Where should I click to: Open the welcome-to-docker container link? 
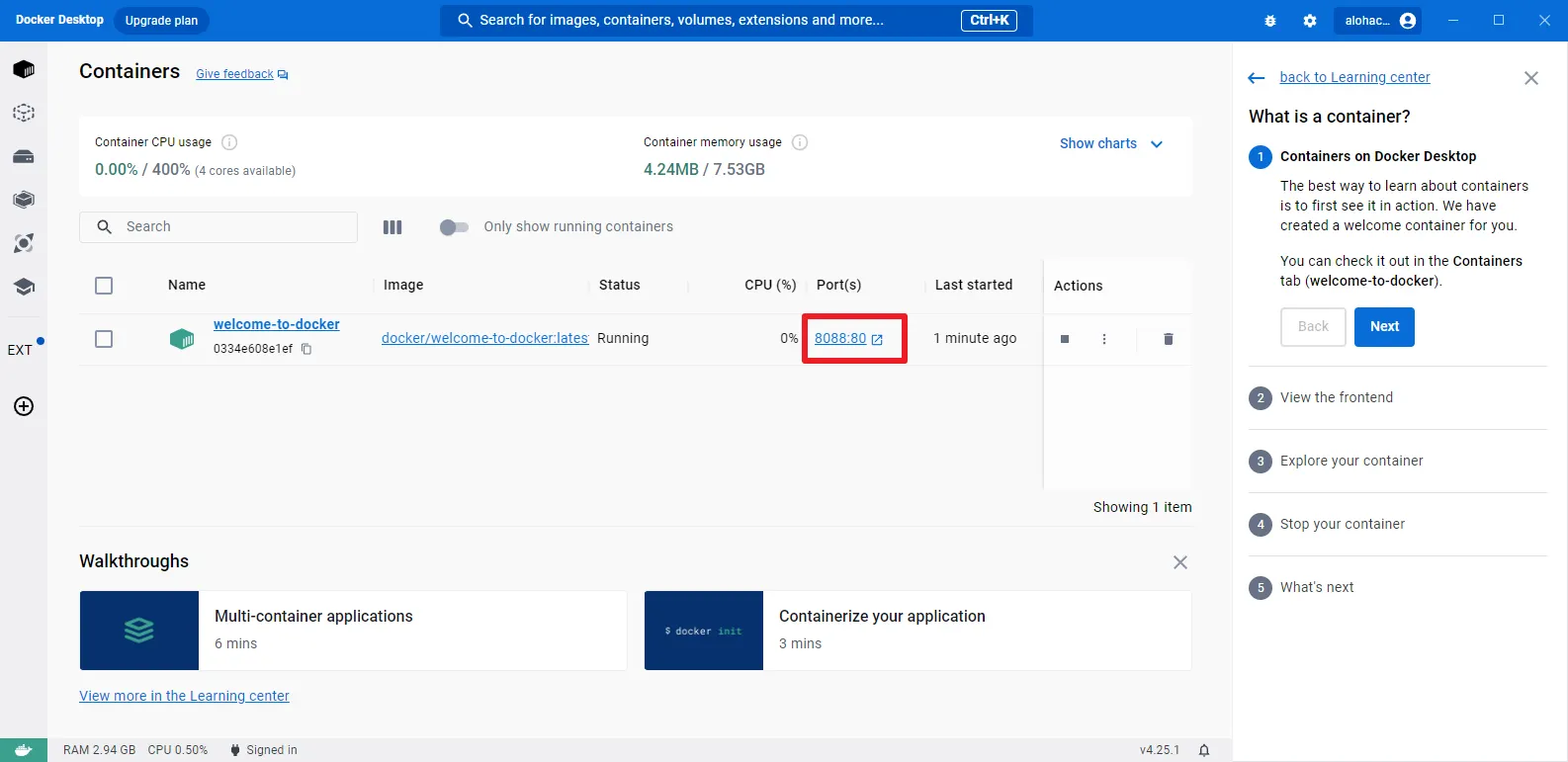pyautogui.click(x=277, y=324)
